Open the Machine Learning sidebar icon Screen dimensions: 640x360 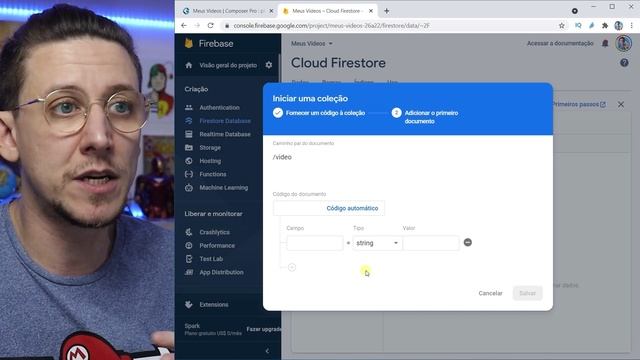(x=189, y=188)
